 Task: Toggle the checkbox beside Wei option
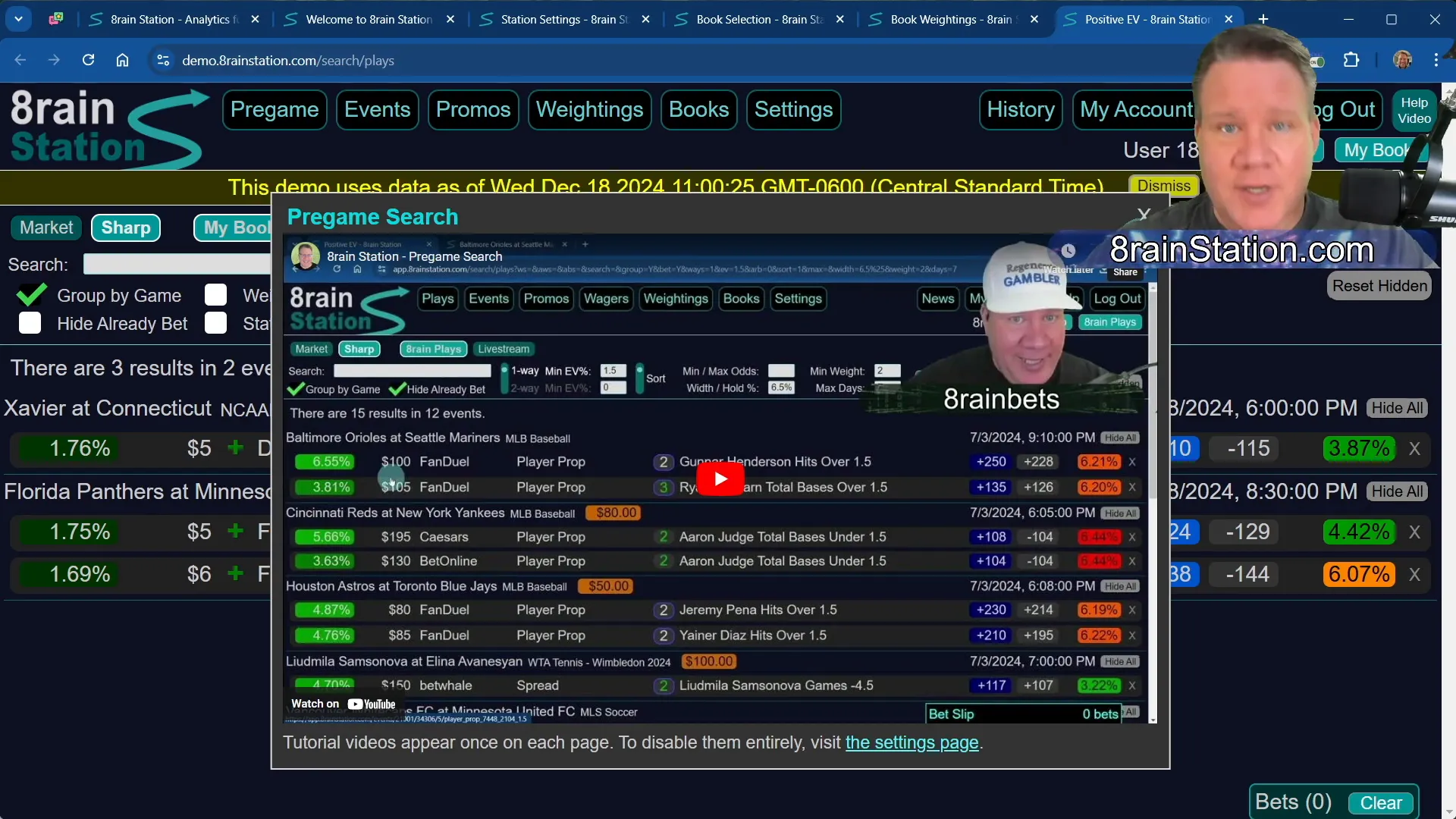pos(216,295)
